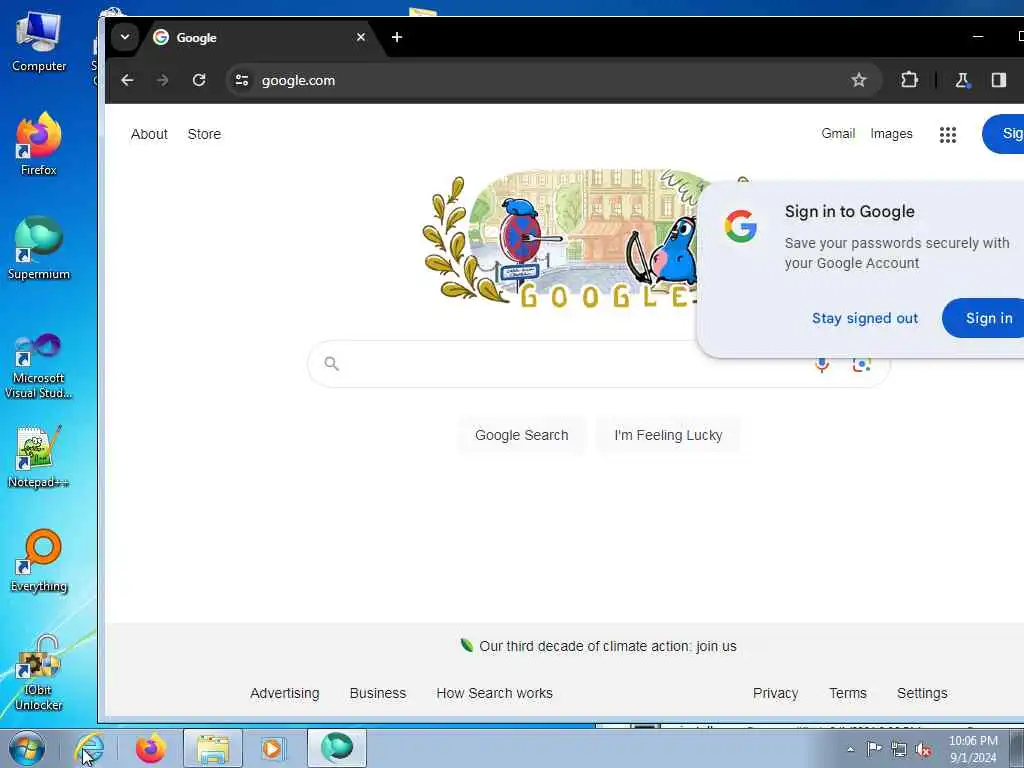Select the Microsoft Visual Studio shortcut
This screenshot has height=768, width=1024.
(x=39, y=366)
